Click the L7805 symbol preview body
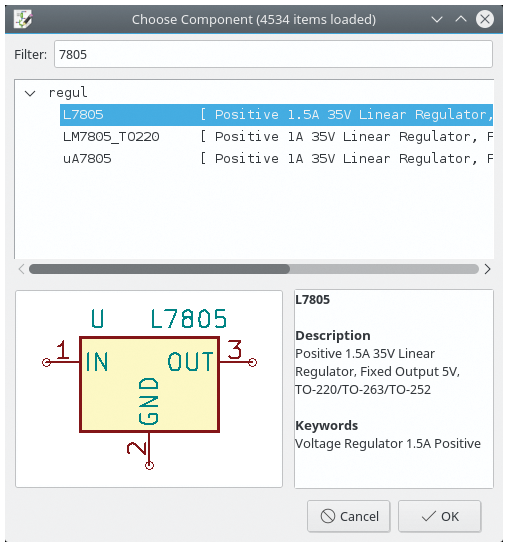Screen dimensions: 508x547 (149, 384)
